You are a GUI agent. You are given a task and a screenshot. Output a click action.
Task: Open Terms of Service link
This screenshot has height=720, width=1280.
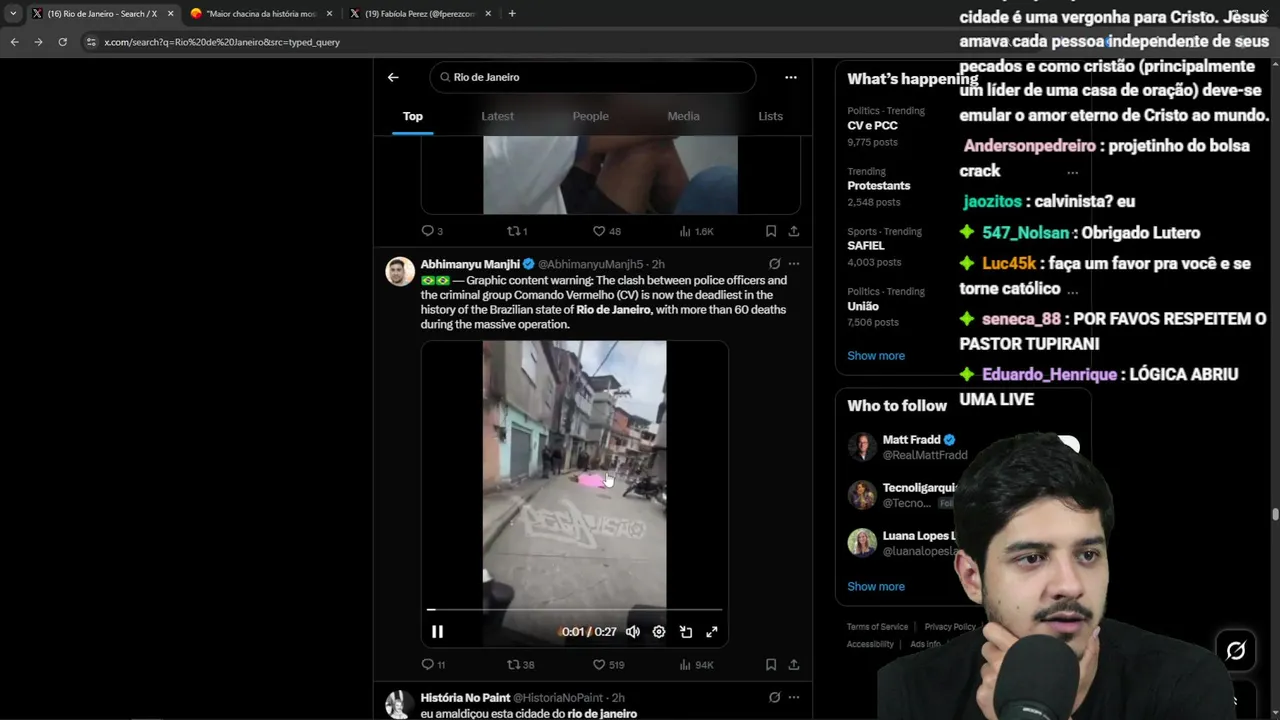pyautogui.click(x=877, y=627)
